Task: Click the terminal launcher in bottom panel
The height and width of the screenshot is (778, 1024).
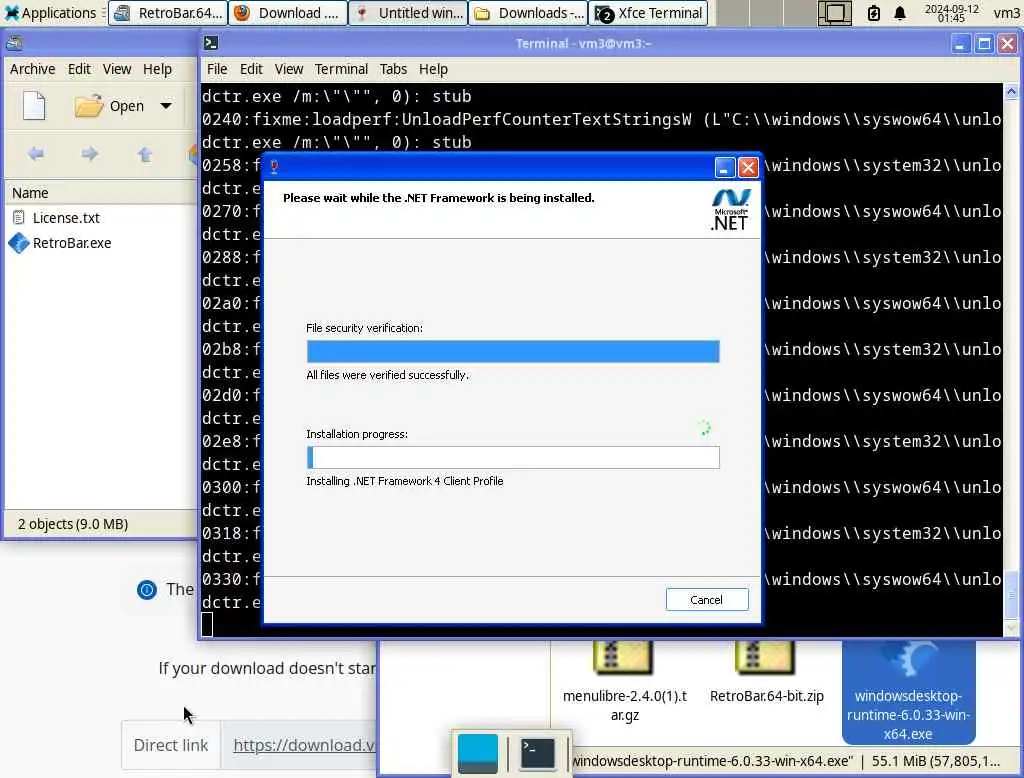Action: point(538,754)
